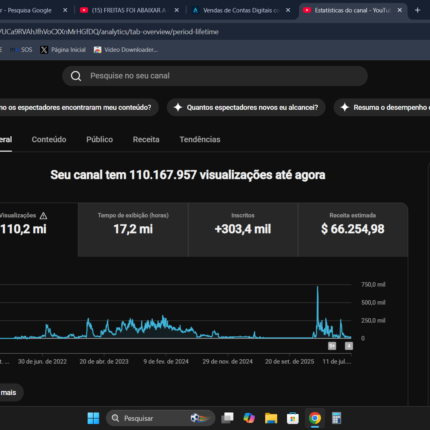Close the "Pesquisa Google" tab
Screen dimensions: 430x430
coord(65,10)
